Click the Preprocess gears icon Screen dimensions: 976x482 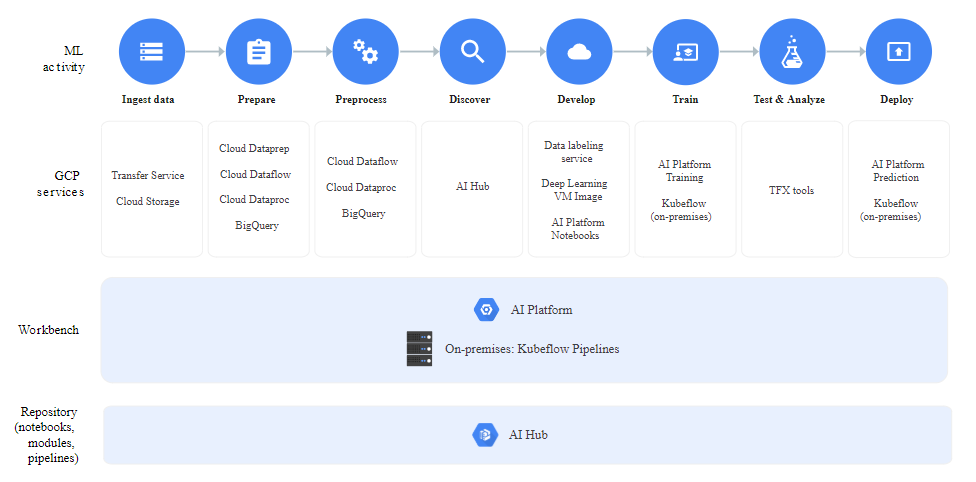click(364, 51)
